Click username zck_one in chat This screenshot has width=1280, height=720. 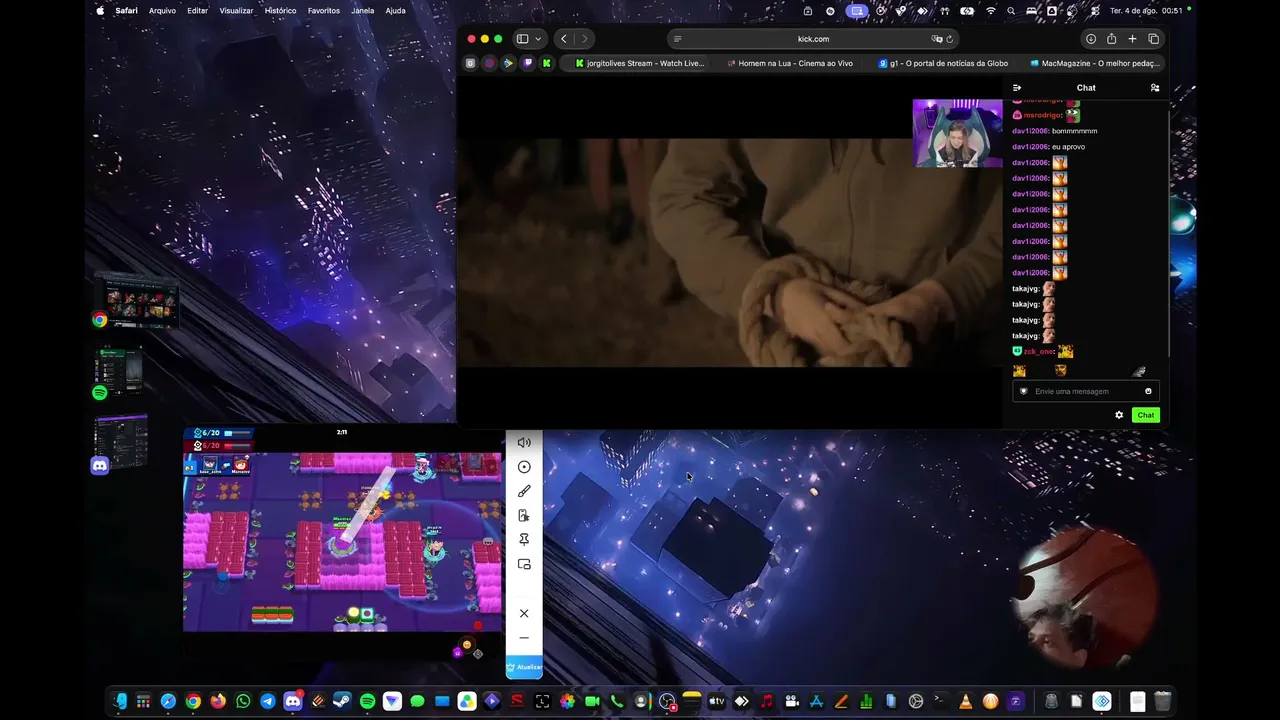point(1038,351)
